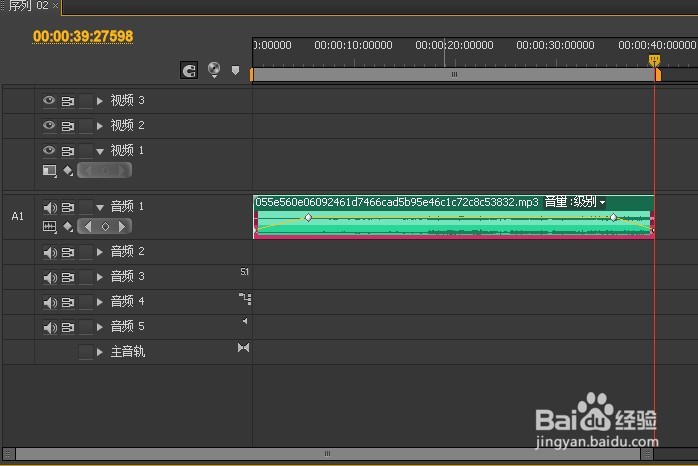Toggle lock box on 视频 3 track

85,101
